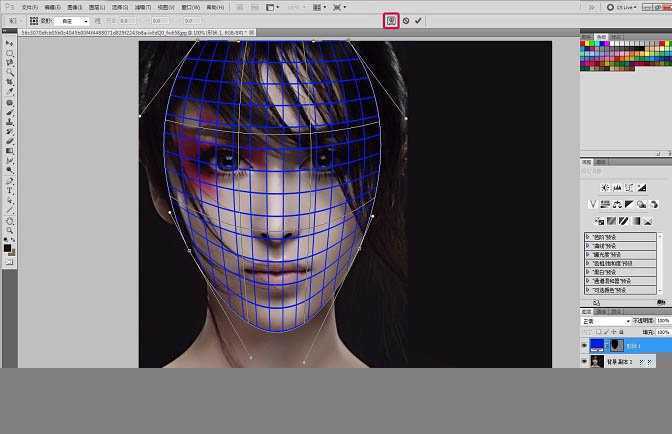
Task: Toggle Quick Mask mode at toolbox bottom
Action: tap(9, 262)
